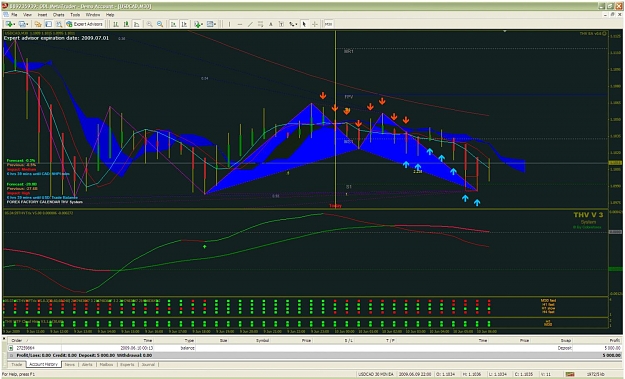The width and height of the screenshot is (625, 379).
Task: Click the current price label on price axis
Action: (615, 163)
